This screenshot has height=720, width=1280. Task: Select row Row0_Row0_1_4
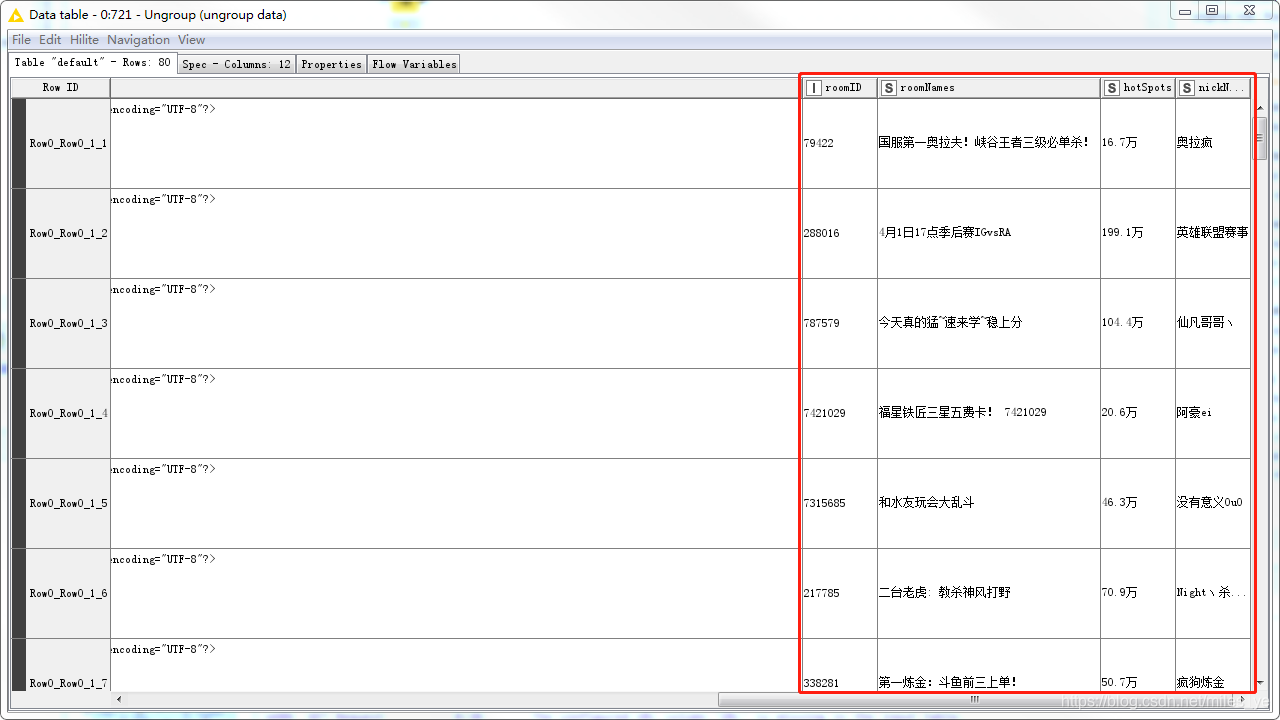68,413
